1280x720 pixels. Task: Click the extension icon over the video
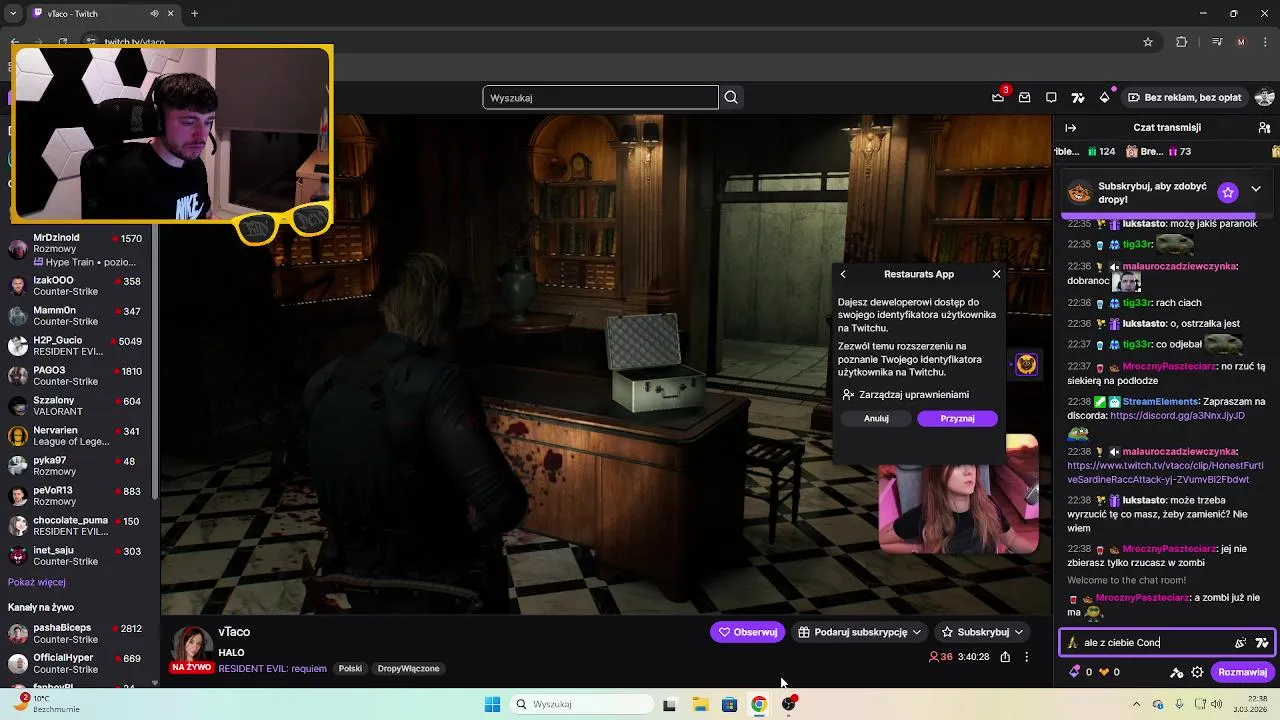1026,365
